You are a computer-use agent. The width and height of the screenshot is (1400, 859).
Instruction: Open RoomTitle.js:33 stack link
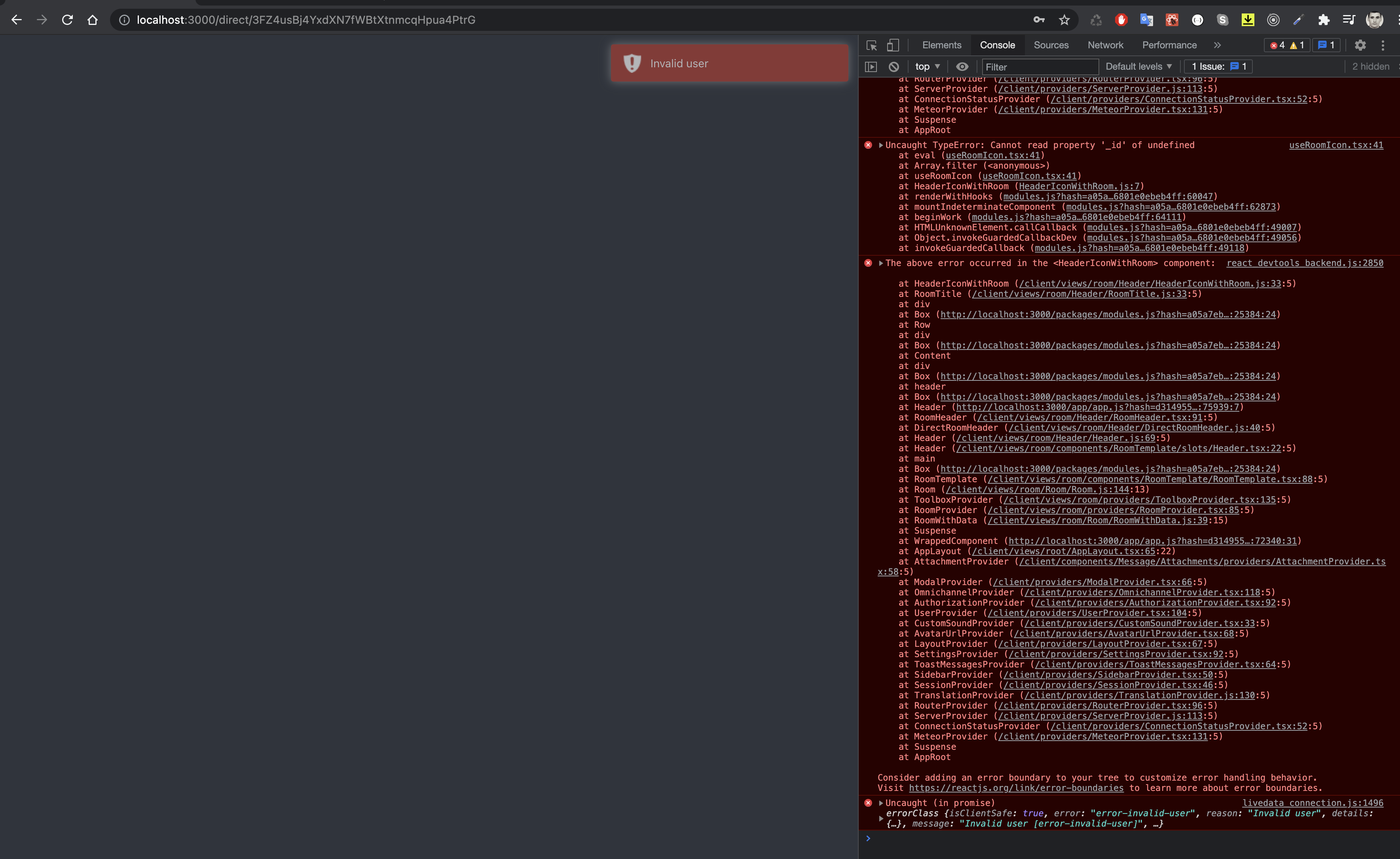tap(1079, 294)
